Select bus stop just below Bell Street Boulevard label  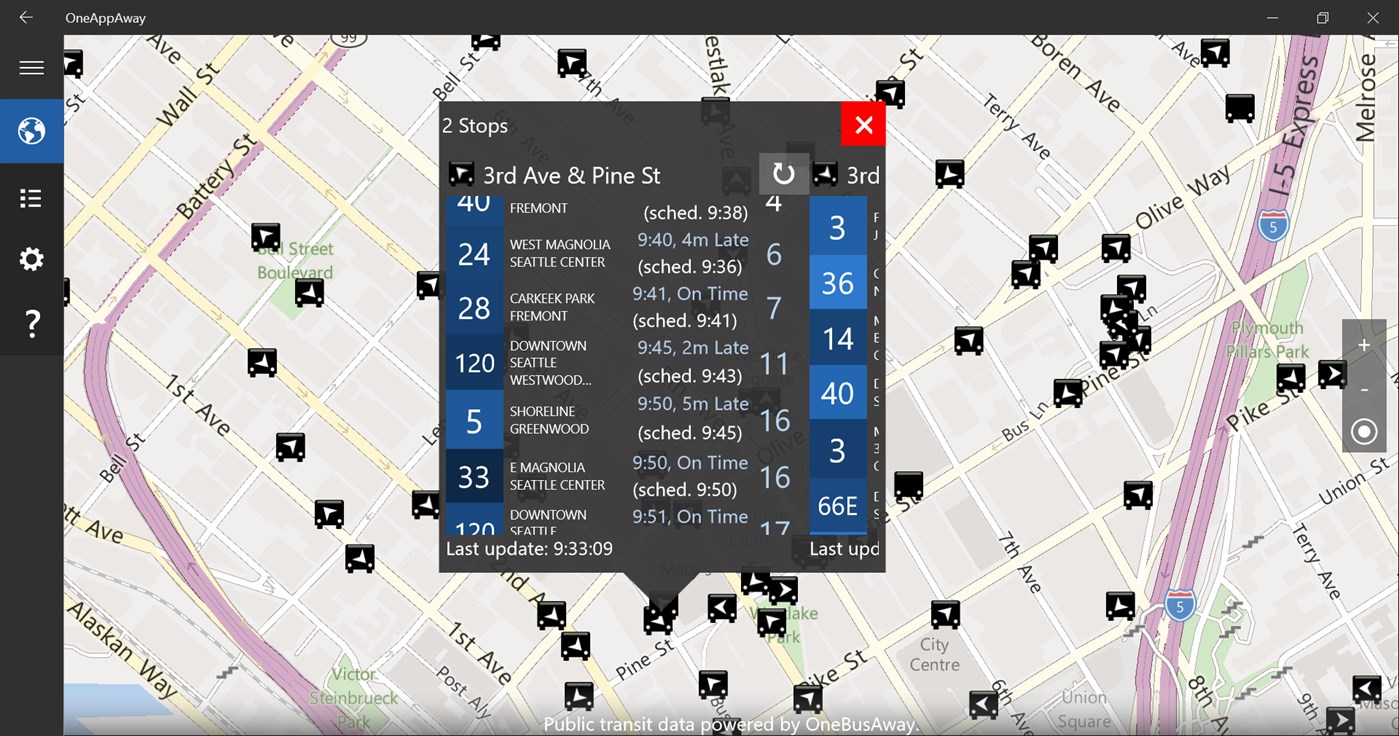(309, 293)
